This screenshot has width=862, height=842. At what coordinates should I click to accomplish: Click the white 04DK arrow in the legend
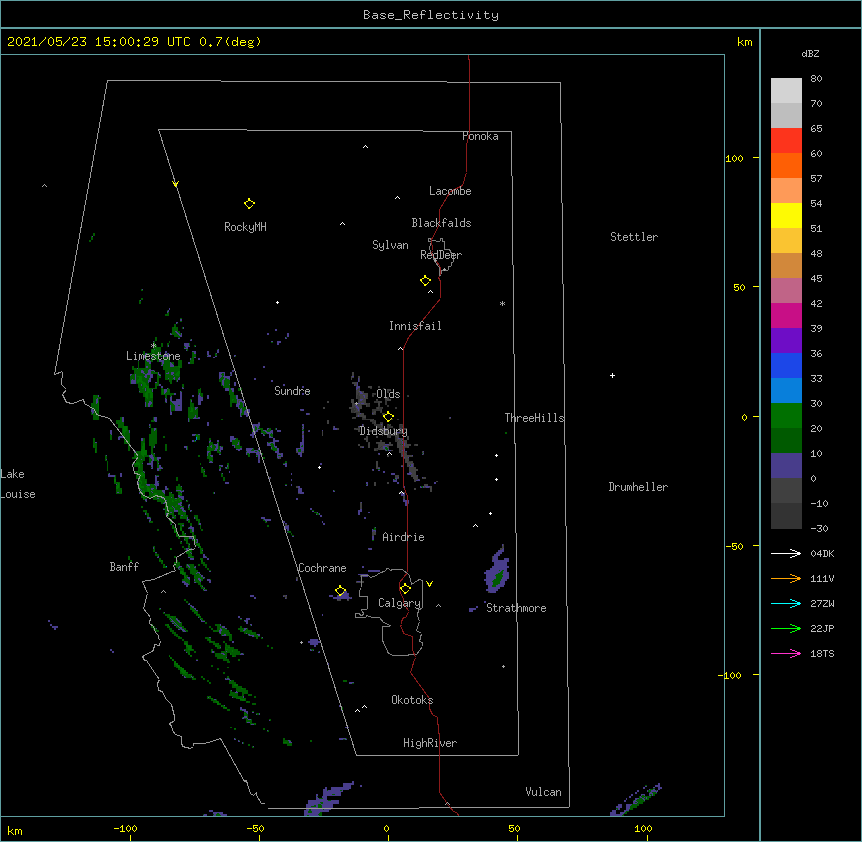[786, 553]
